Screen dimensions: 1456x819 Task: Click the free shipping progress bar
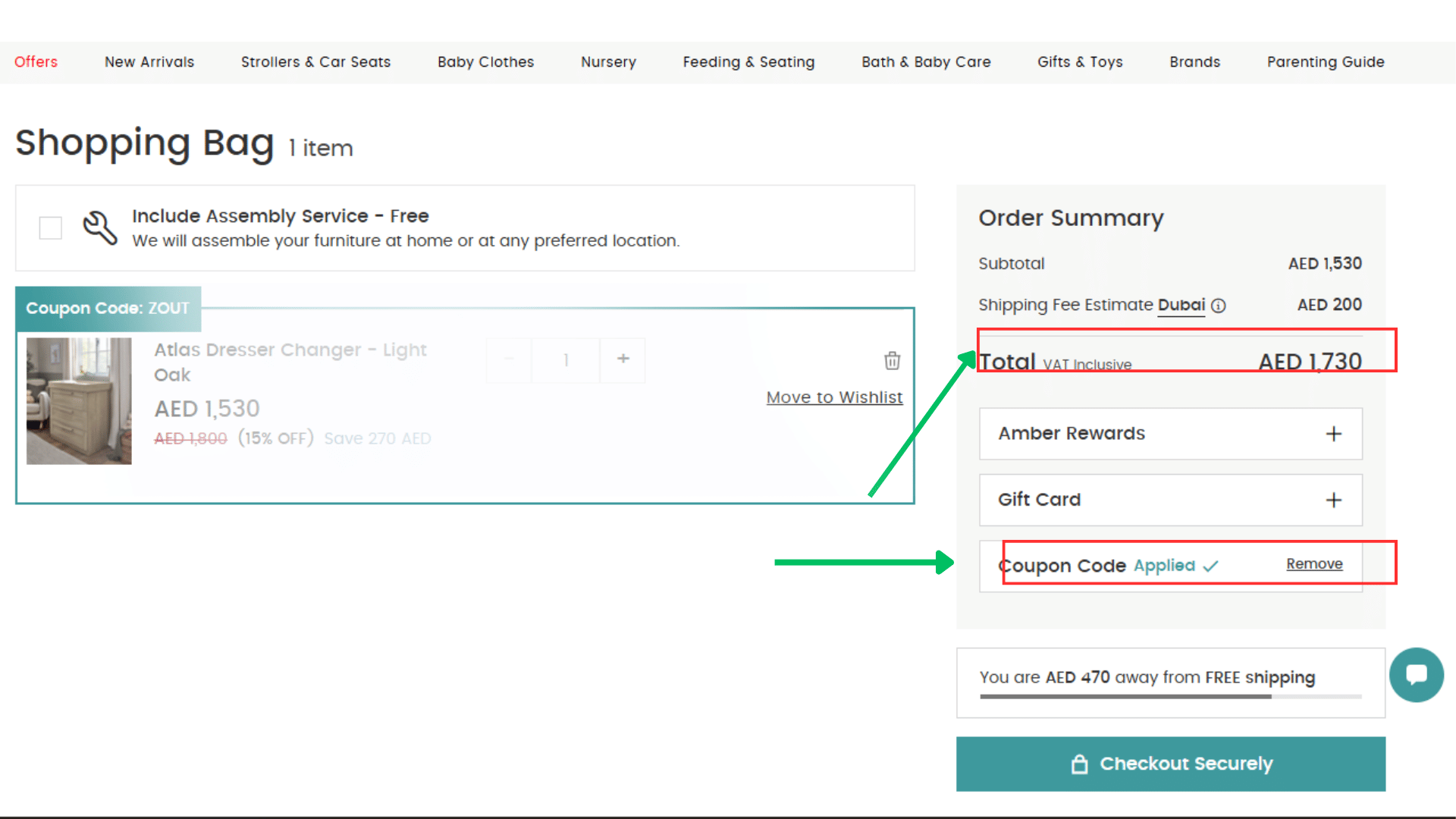[x=1170, y=696]
